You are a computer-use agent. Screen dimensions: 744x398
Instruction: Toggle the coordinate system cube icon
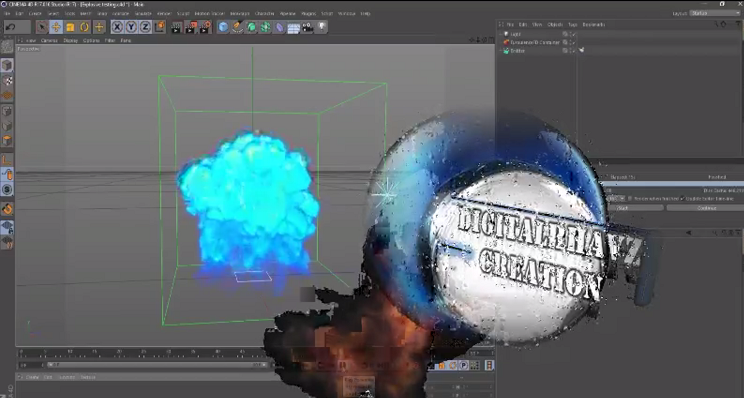coord(160,27)
